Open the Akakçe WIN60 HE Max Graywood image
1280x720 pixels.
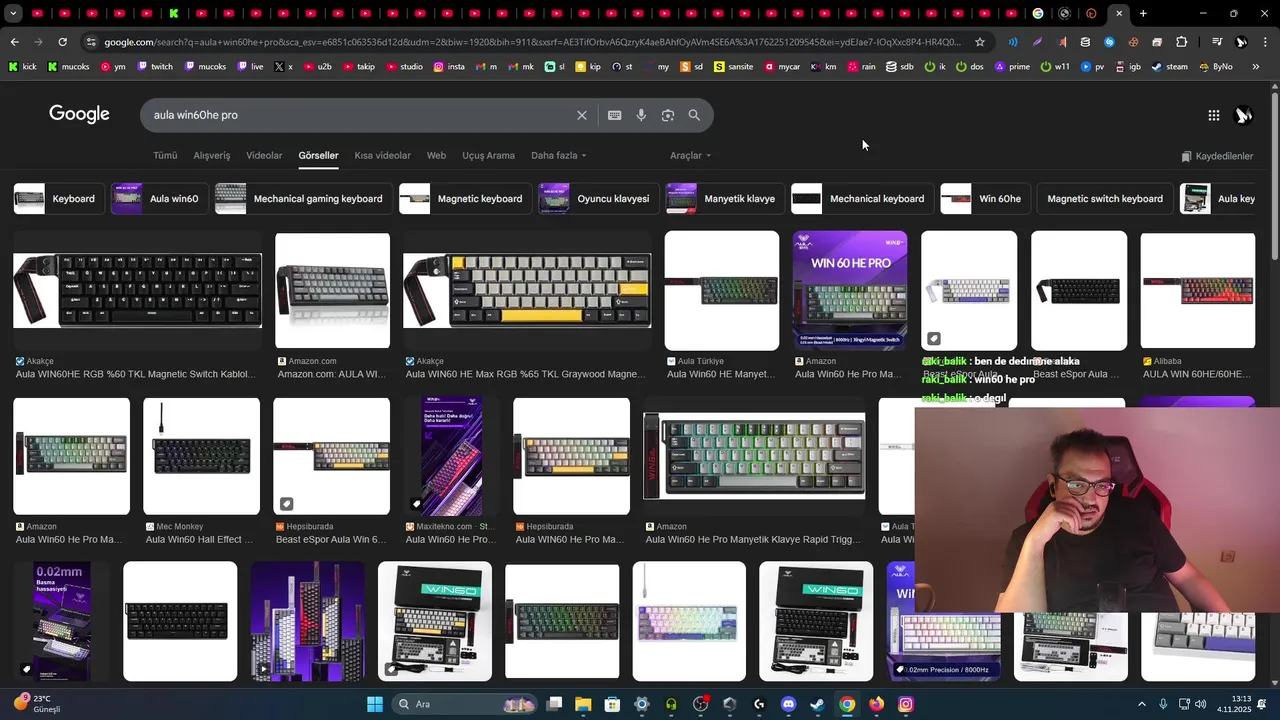click(527, 290)
